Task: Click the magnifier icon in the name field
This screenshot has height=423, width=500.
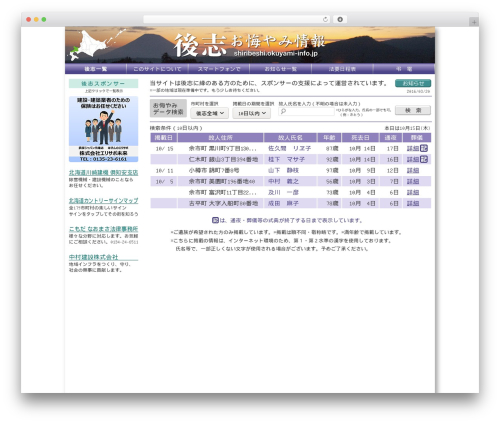Action: (x=283, y=111)
